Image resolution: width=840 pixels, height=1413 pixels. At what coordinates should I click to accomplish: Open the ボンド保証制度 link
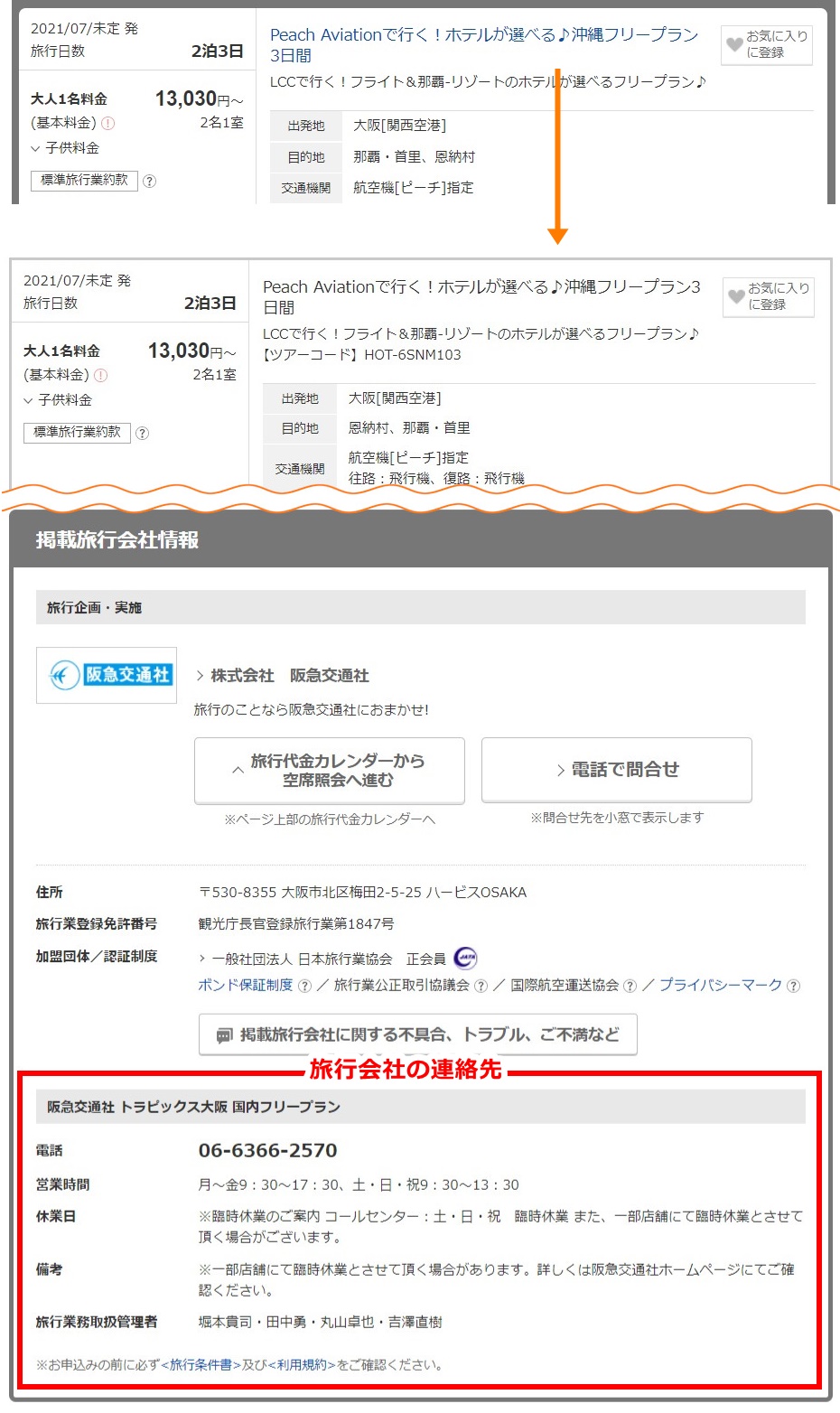(x=246, y=985)
